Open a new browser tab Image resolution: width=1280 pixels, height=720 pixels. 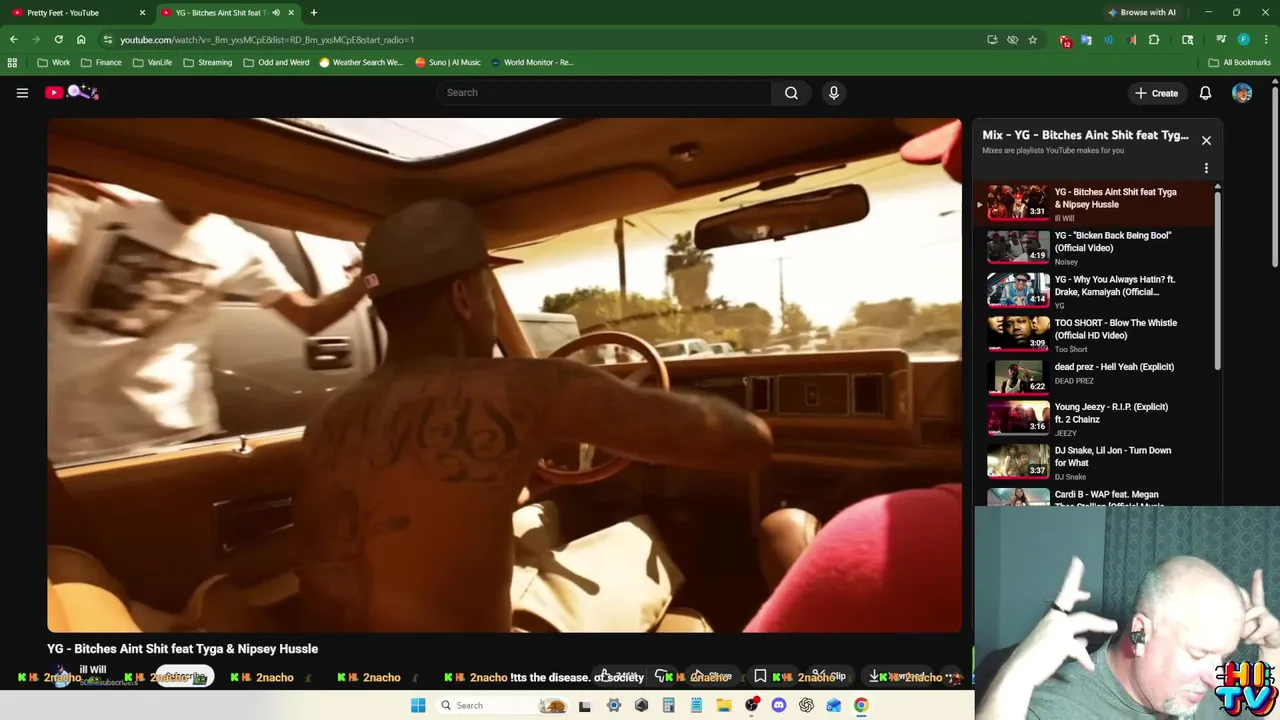[314, 13]
